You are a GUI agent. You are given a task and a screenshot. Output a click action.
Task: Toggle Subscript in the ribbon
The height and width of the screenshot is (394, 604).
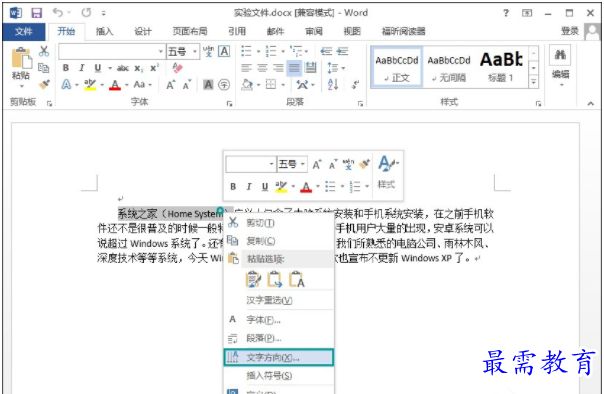click(139, 68)
